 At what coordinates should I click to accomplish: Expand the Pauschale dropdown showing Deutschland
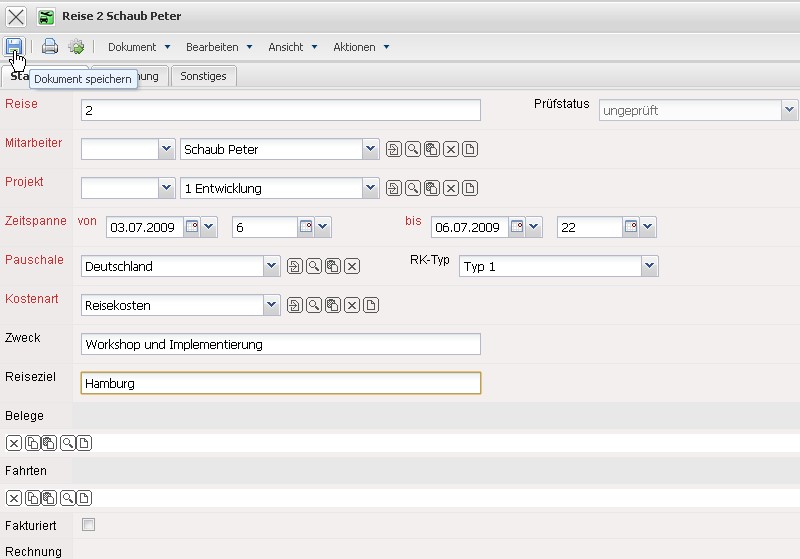tap(271, 266)
